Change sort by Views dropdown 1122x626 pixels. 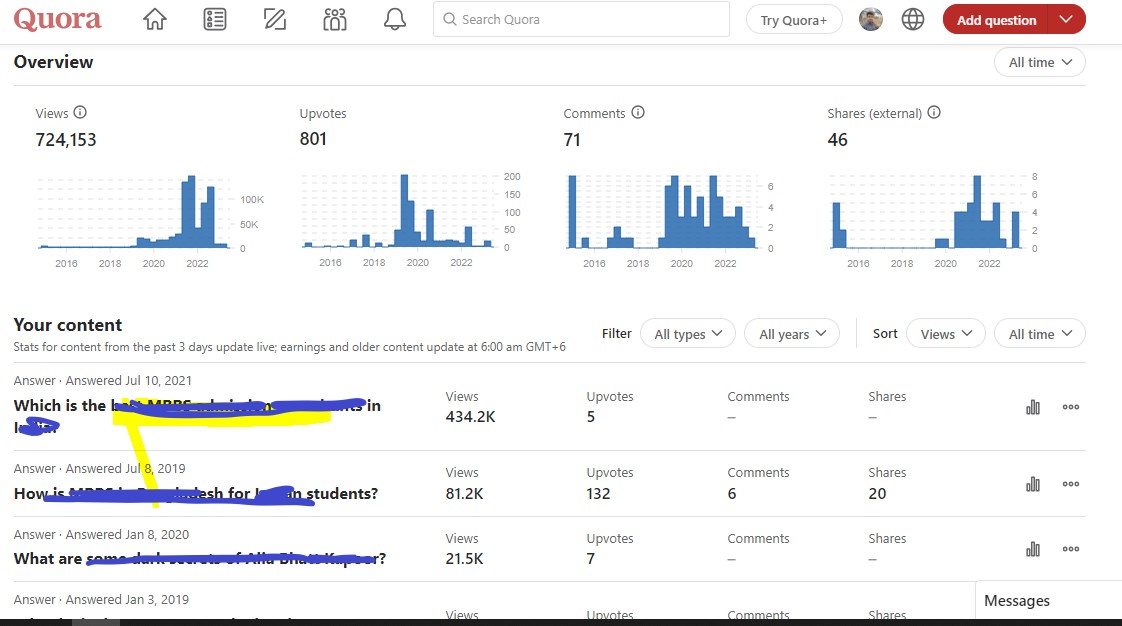[945, 334]
